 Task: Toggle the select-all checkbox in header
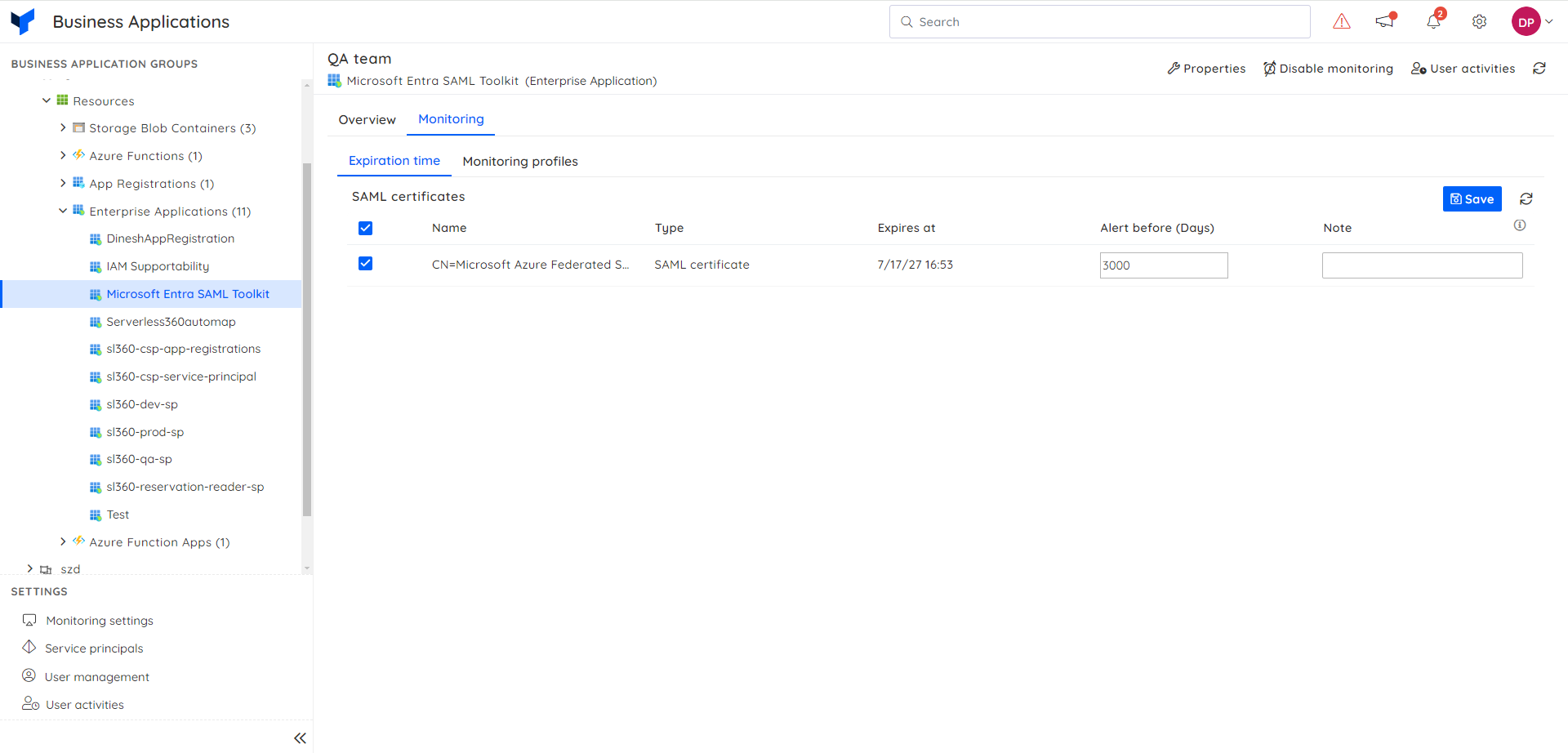365,228
